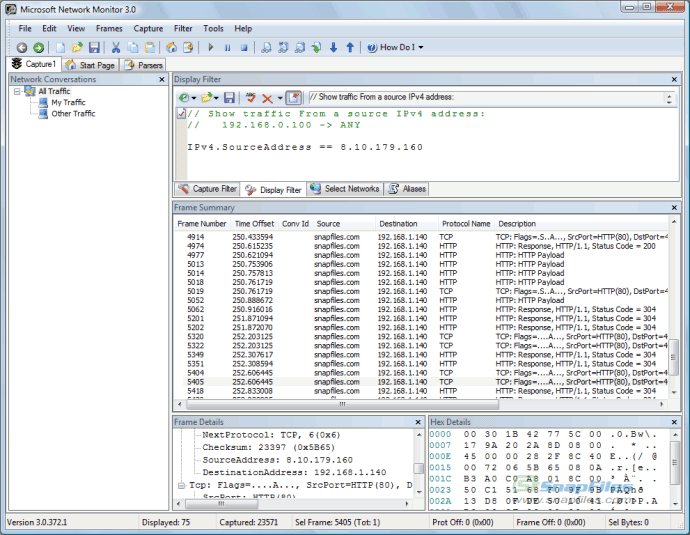The height and width of the screenshot is (535, 690).
Task: Click the green Forward navigation arrow
Action: [38, 48]
